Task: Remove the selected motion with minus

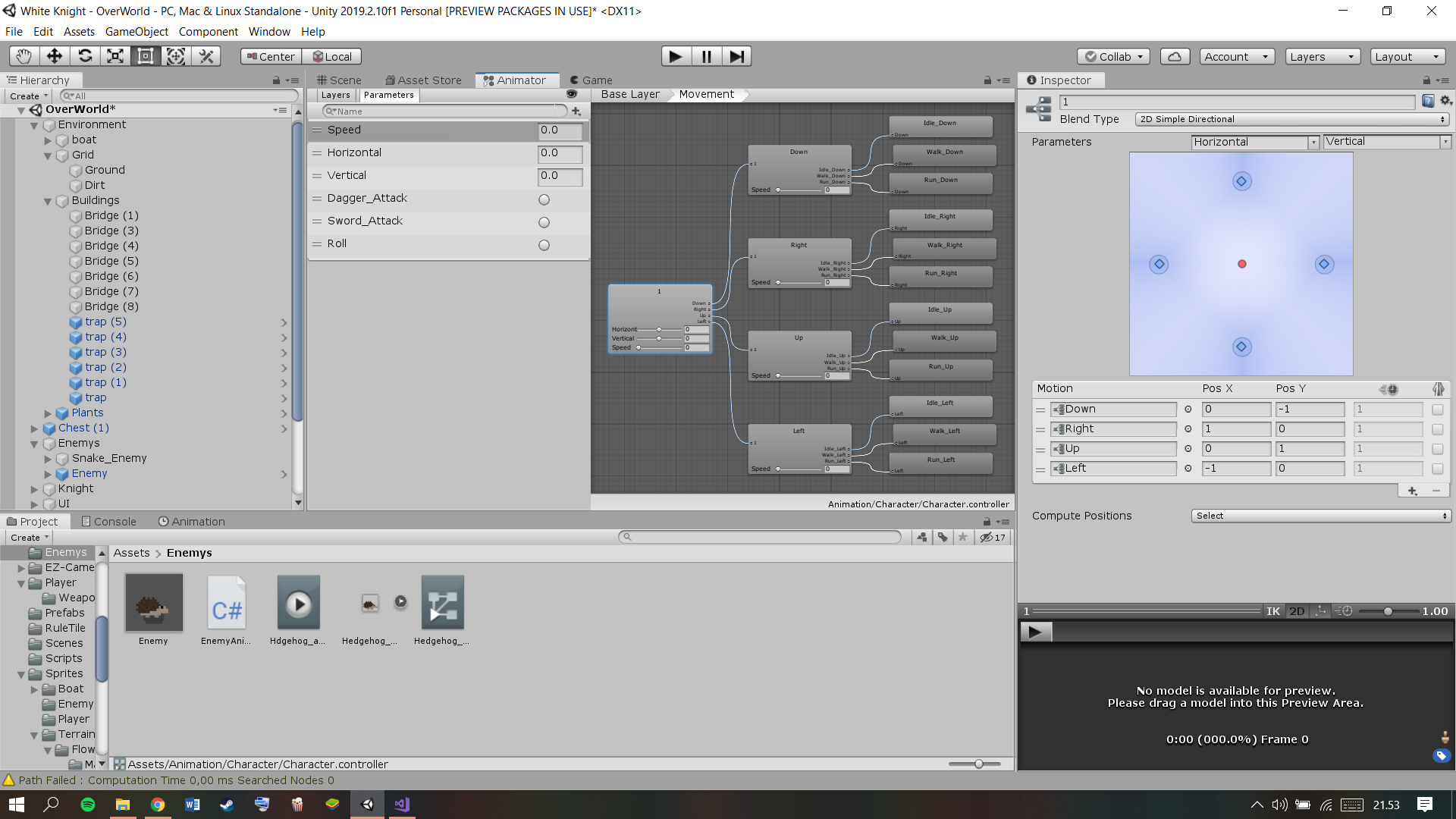Action: pyautogui.click(x=1436, y=491)
